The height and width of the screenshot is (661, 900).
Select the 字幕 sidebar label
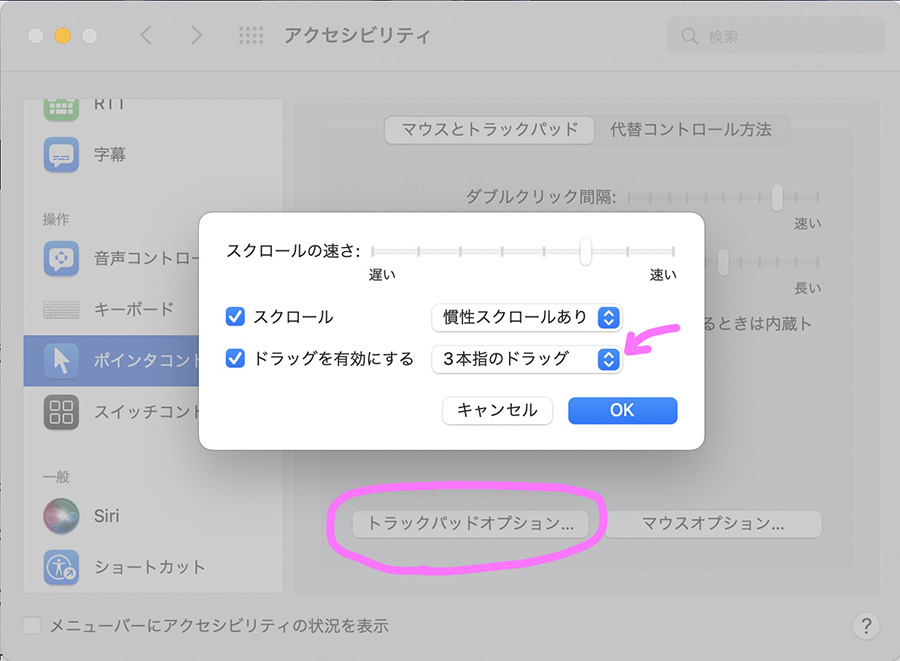coord(110,154)
